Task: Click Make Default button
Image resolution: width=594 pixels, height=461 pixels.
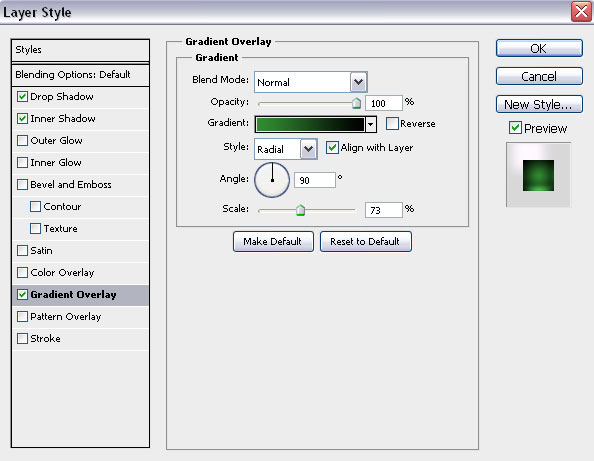Action: (x=273, y=241)
